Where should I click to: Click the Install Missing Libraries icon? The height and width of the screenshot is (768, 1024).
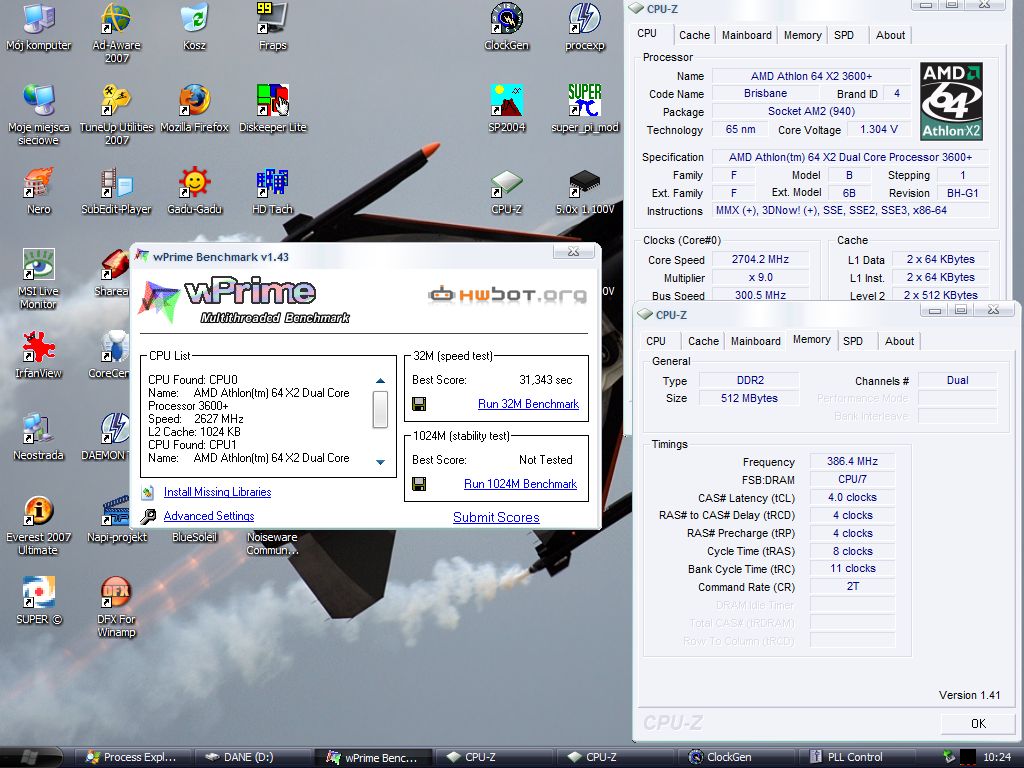pos(148,492)
